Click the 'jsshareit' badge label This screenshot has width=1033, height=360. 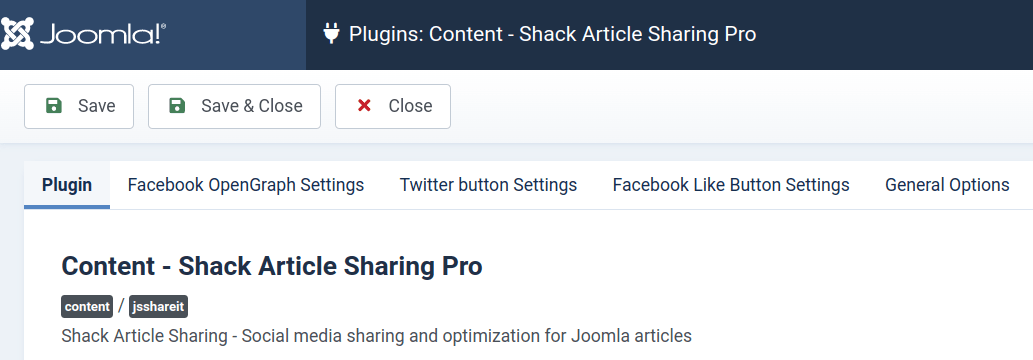tap(159, 307)
